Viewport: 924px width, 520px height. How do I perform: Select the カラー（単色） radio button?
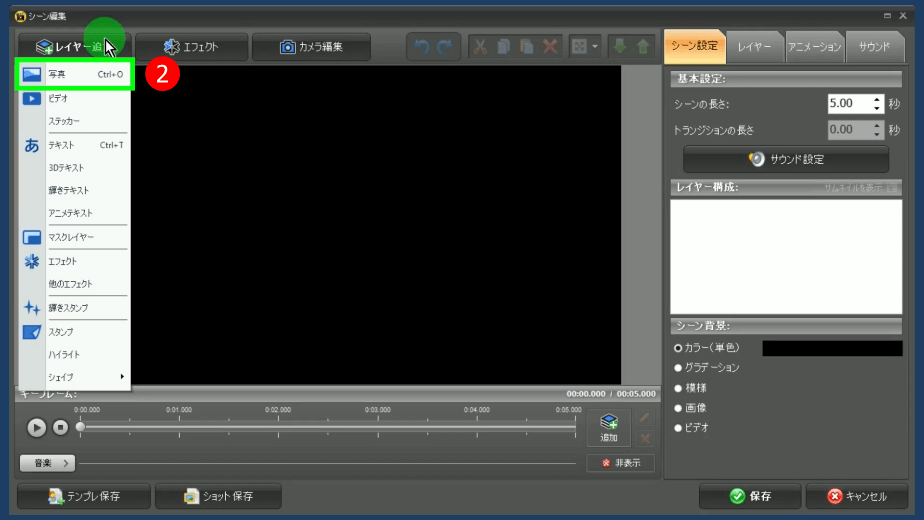coord(679,348)
